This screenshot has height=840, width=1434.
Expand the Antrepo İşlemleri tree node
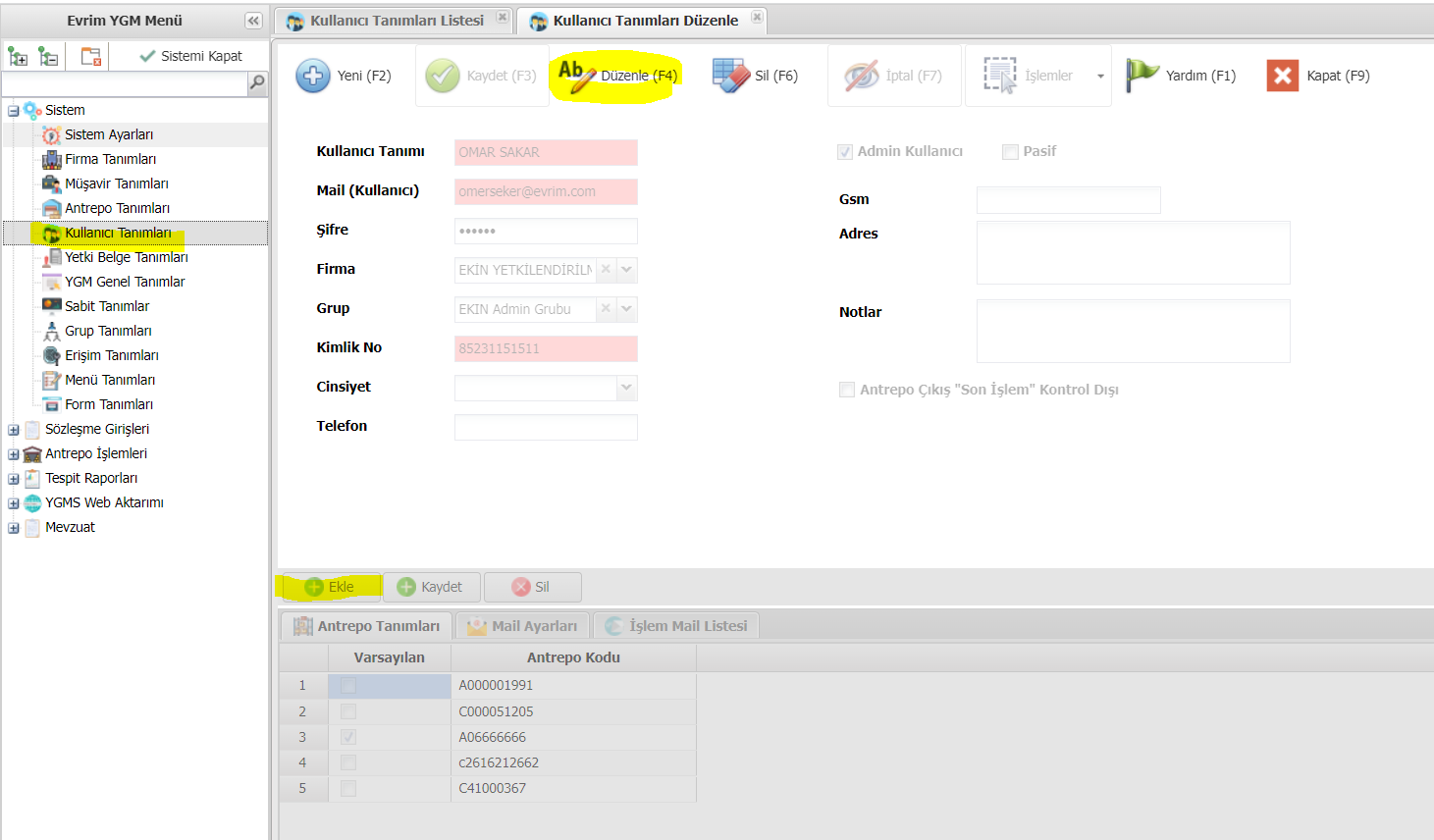click(14, 454)
